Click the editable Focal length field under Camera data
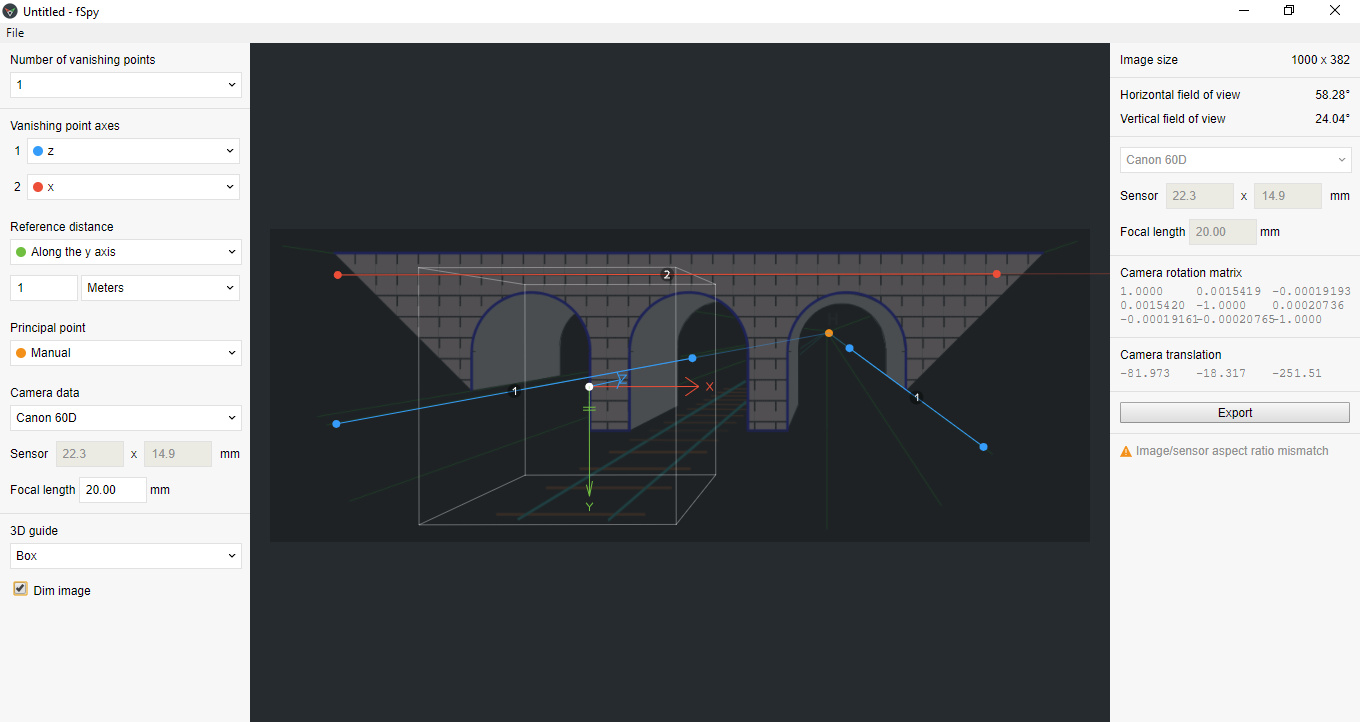The image size is (1360, 722). coord(113,490)
